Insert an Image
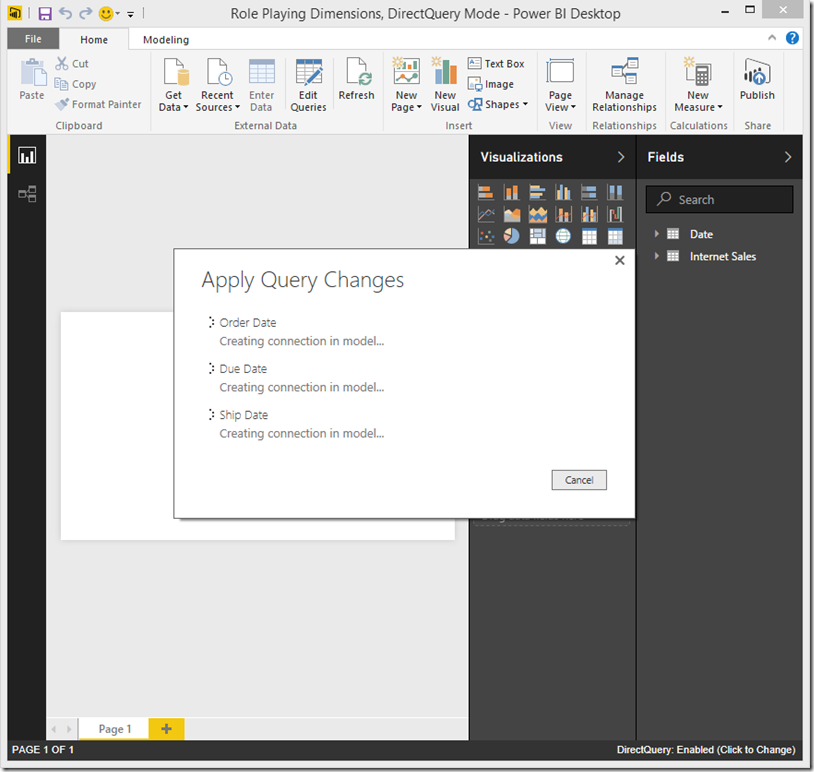Viewport: 814px width, 772px height. pos(491,84)
